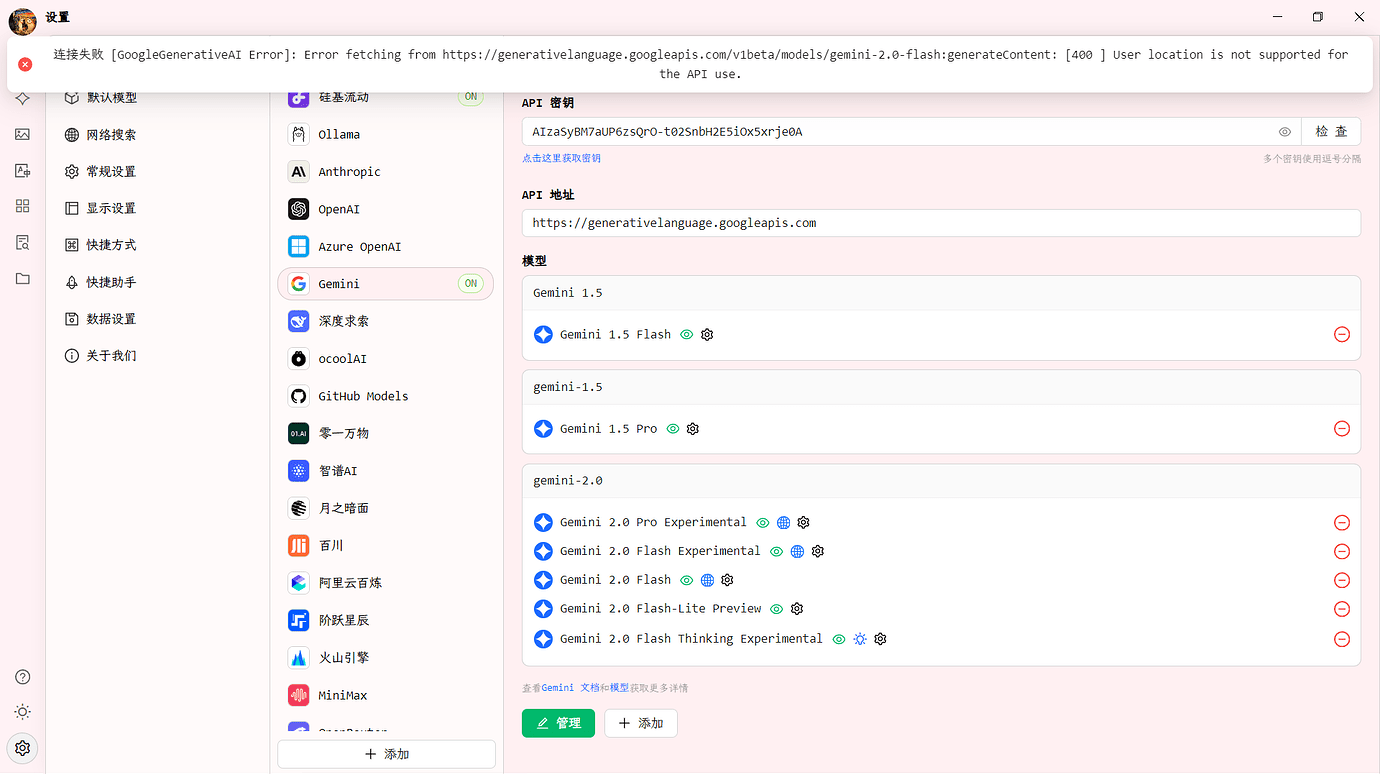Select the Azure OpenAI provider
The height and width of the screenshot is (774, 1380).
tap(385, 246)
